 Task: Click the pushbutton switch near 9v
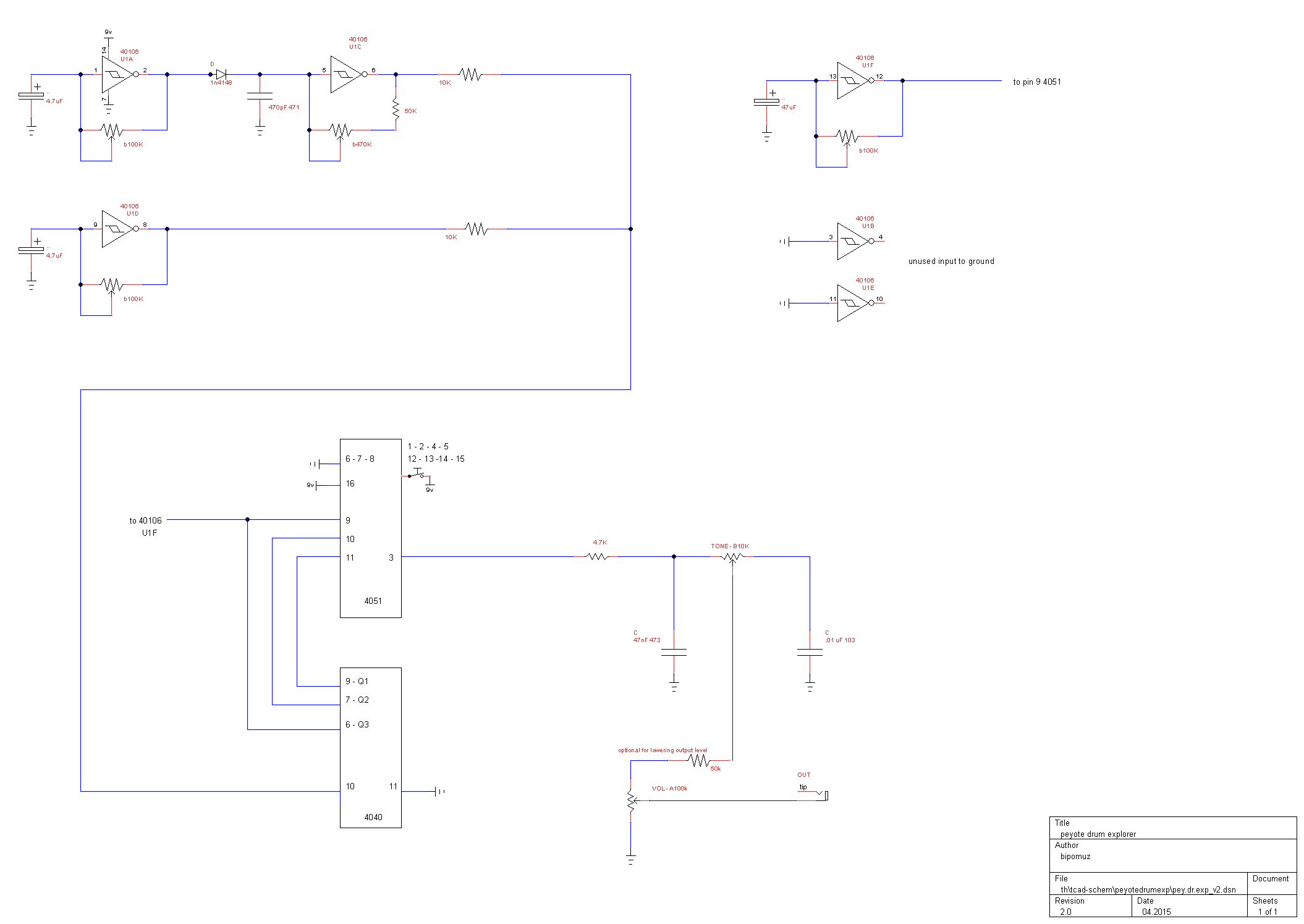pos(418,474)
